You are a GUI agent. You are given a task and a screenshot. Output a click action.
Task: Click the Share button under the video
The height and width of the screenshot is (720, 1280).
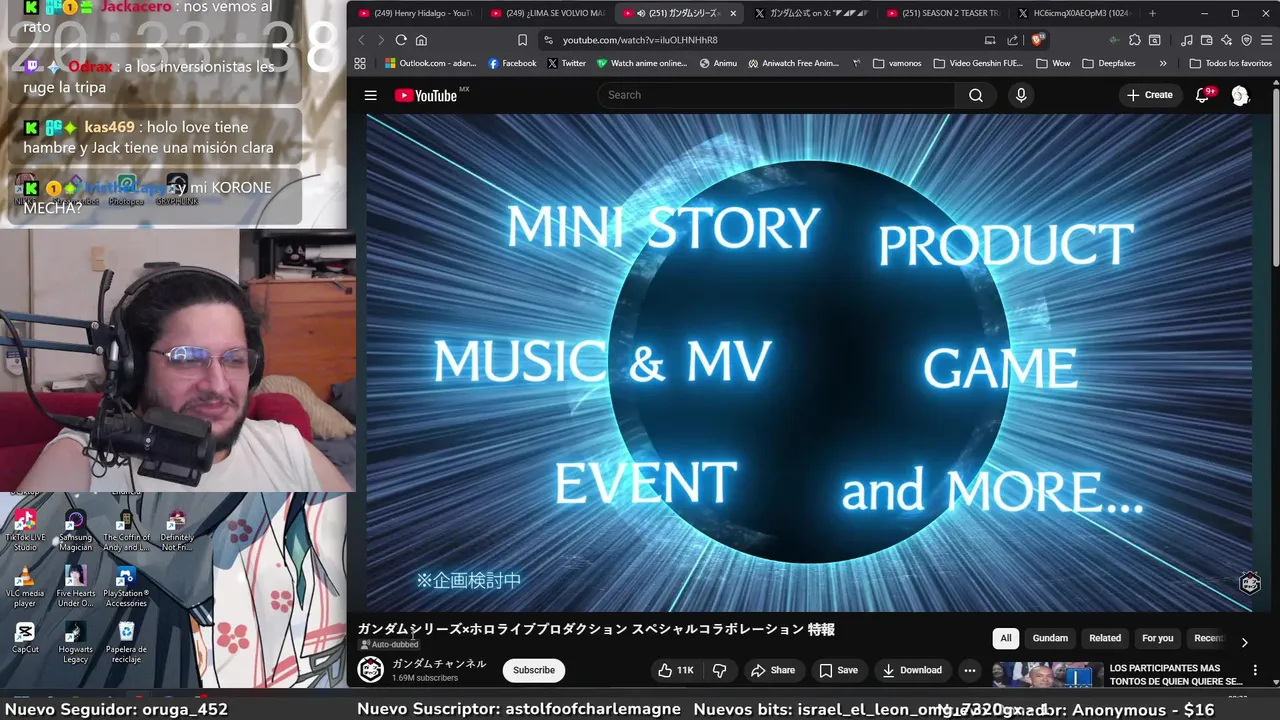[773, 670]
